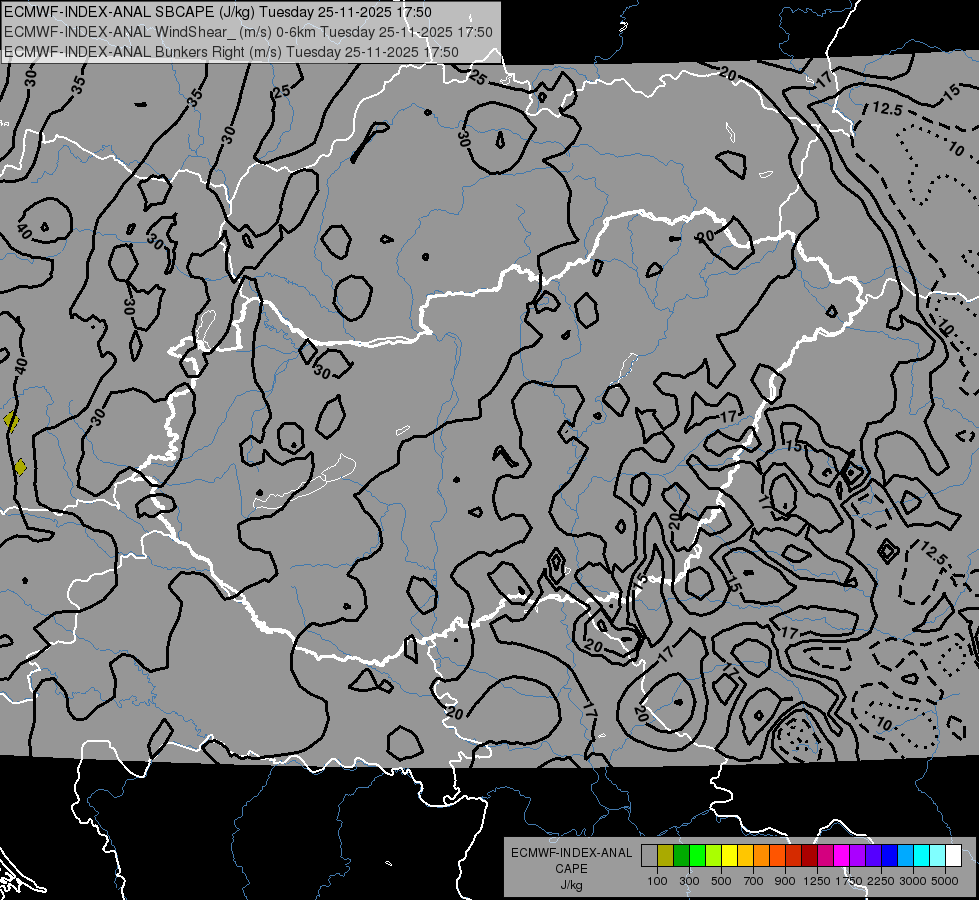
Task: Choose the bright magenta color bar swatch
Action: pyautogui.click(x=842, y=855)
